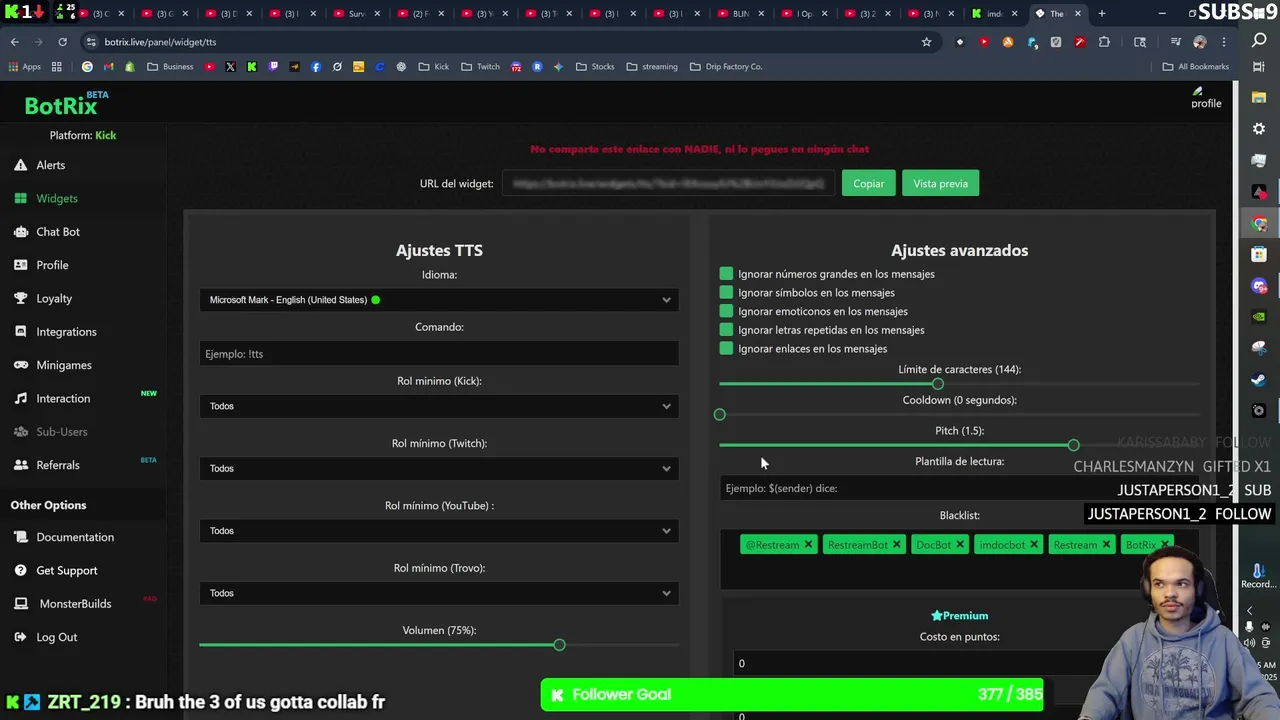Open Sub-Users in the sidebar
This screenshot has height=720, width=1280.
coord(51,432)
